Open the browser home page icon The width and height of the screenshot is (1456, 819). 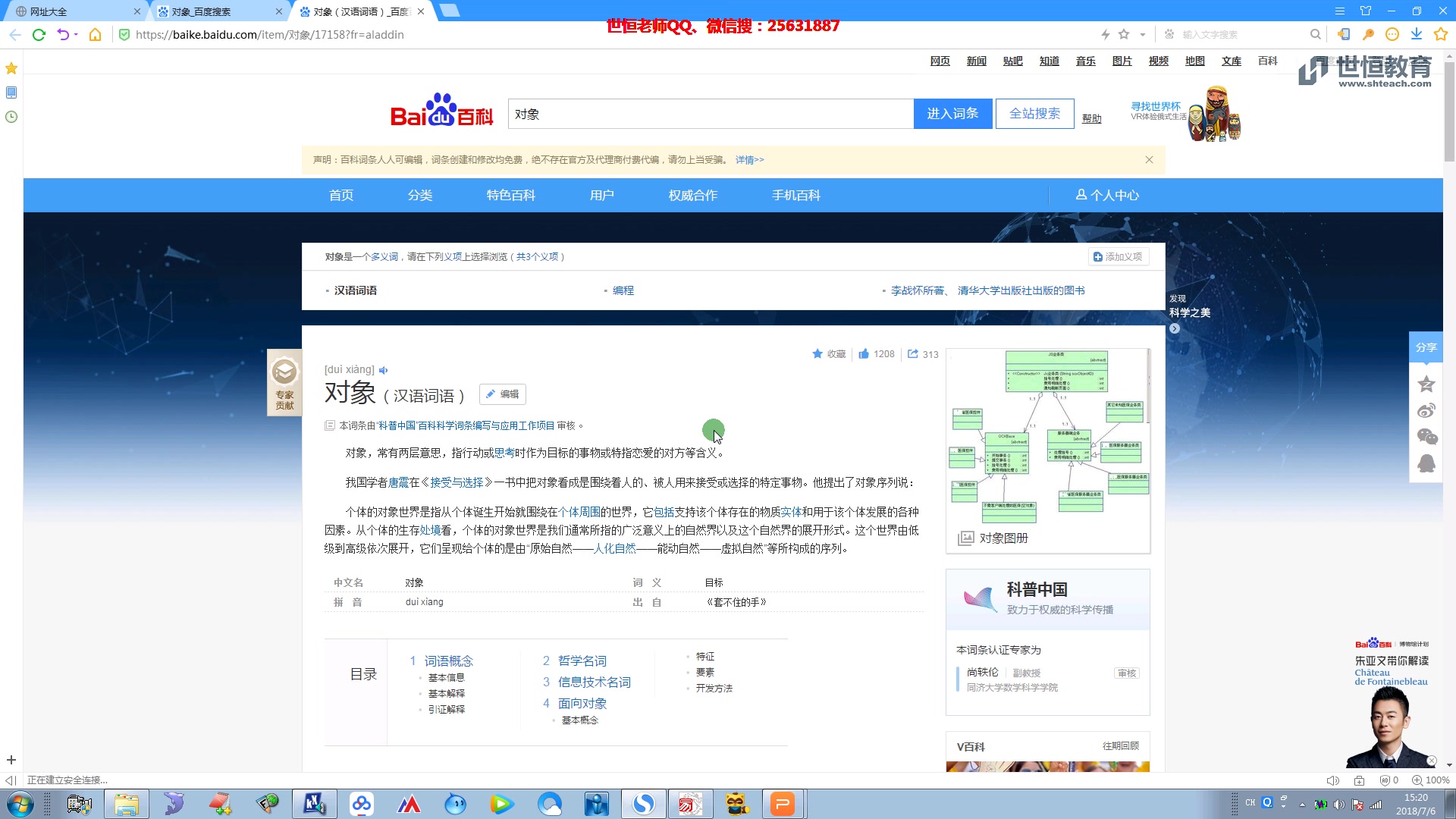point(95,34)
